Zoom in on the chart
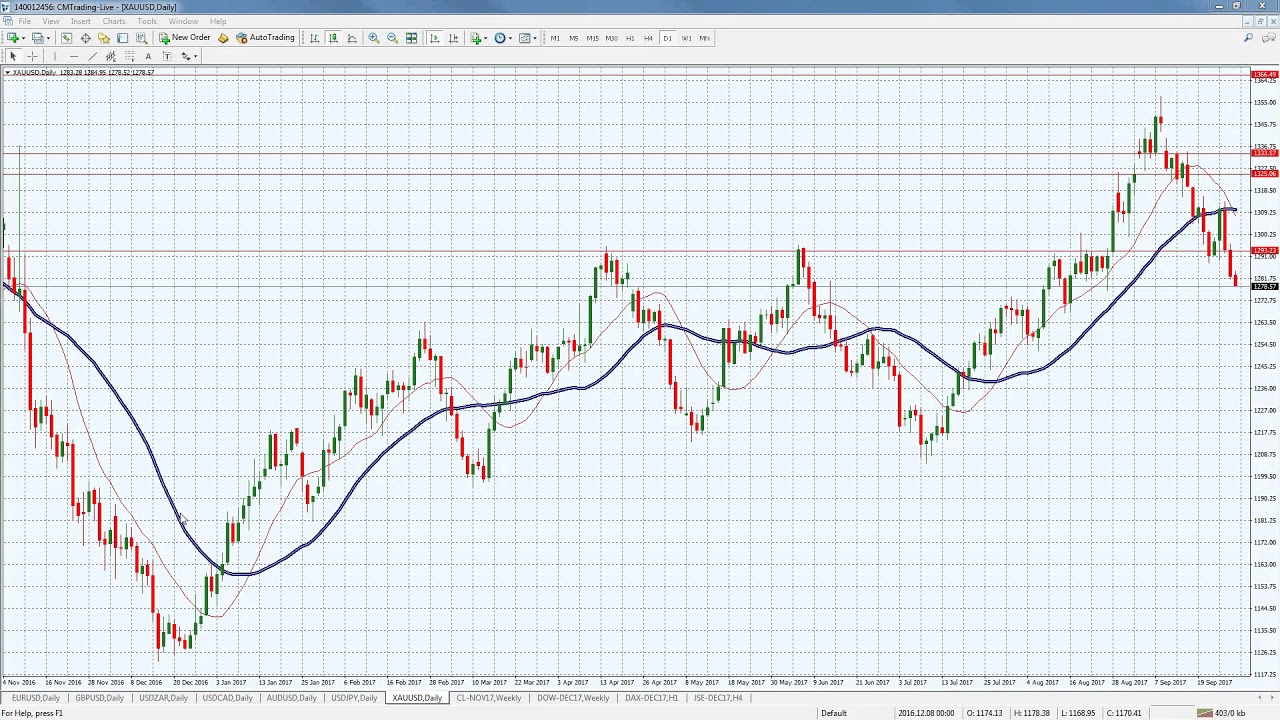1280x720 pixels. 374,38
